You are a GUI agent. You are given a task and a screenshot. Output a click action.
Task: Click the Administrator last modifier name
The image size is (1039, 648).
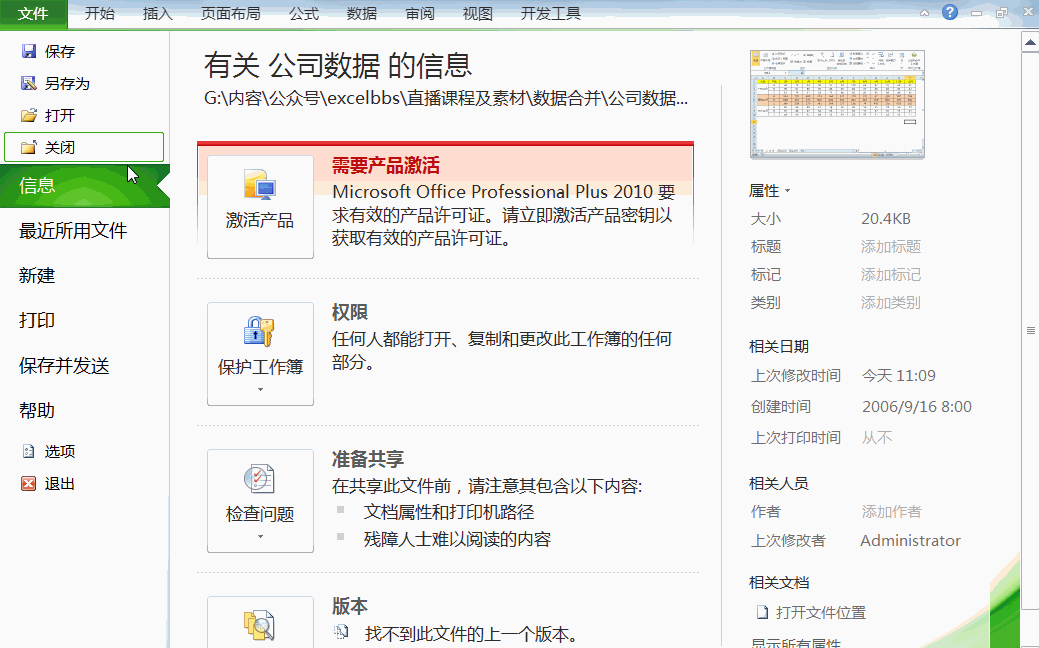[x=910, y=541]
